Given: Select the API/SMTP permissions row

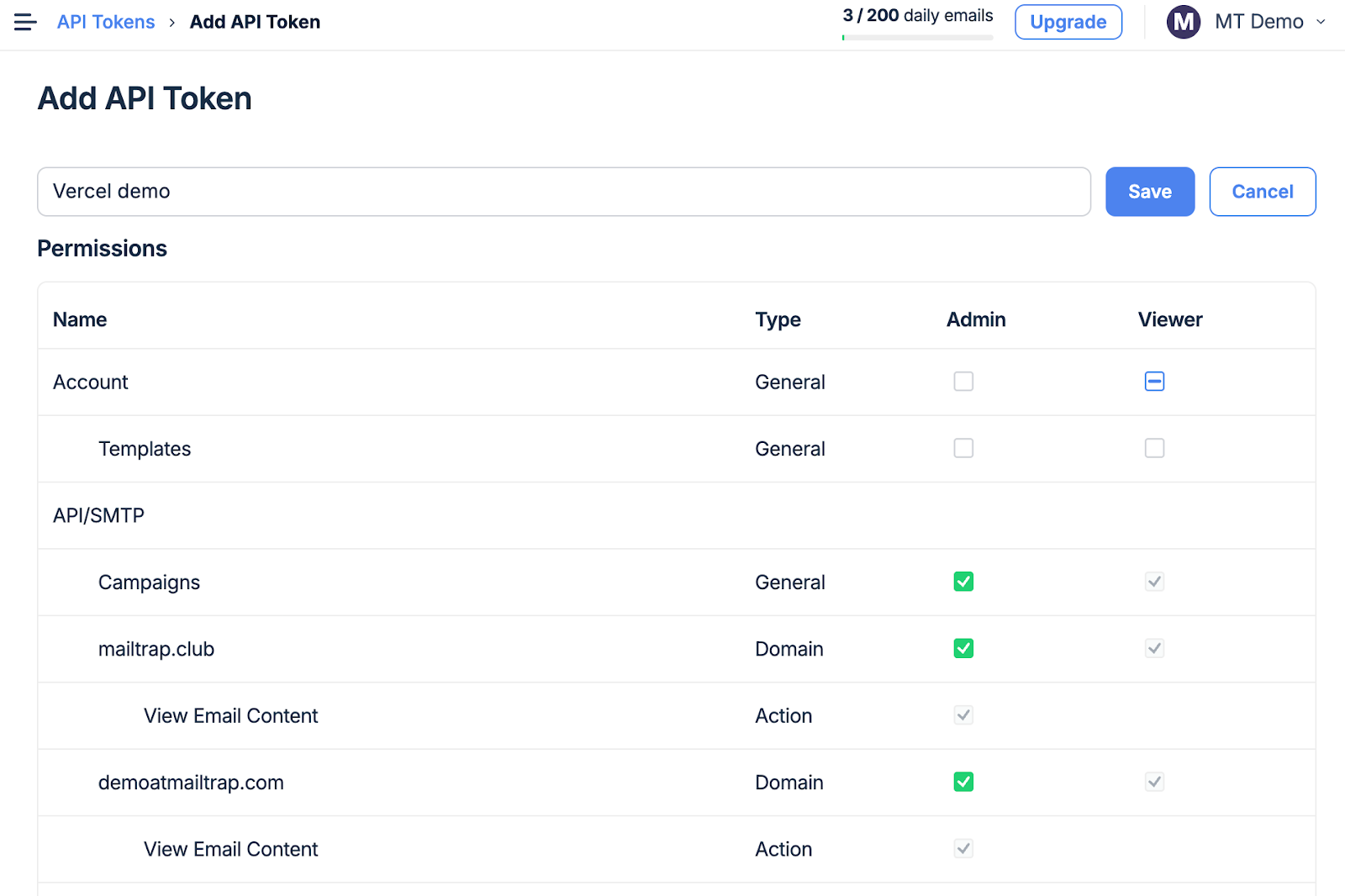Looking at the screenshot, I should point(99,515).
